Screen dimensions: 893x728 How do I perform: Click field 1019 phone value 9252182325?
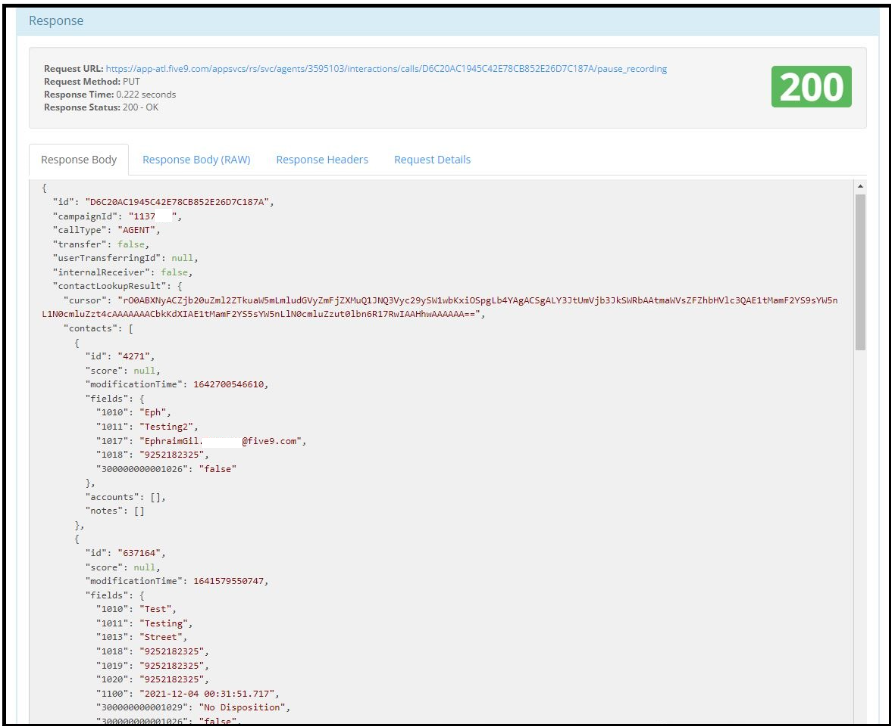tap(172, 666)
